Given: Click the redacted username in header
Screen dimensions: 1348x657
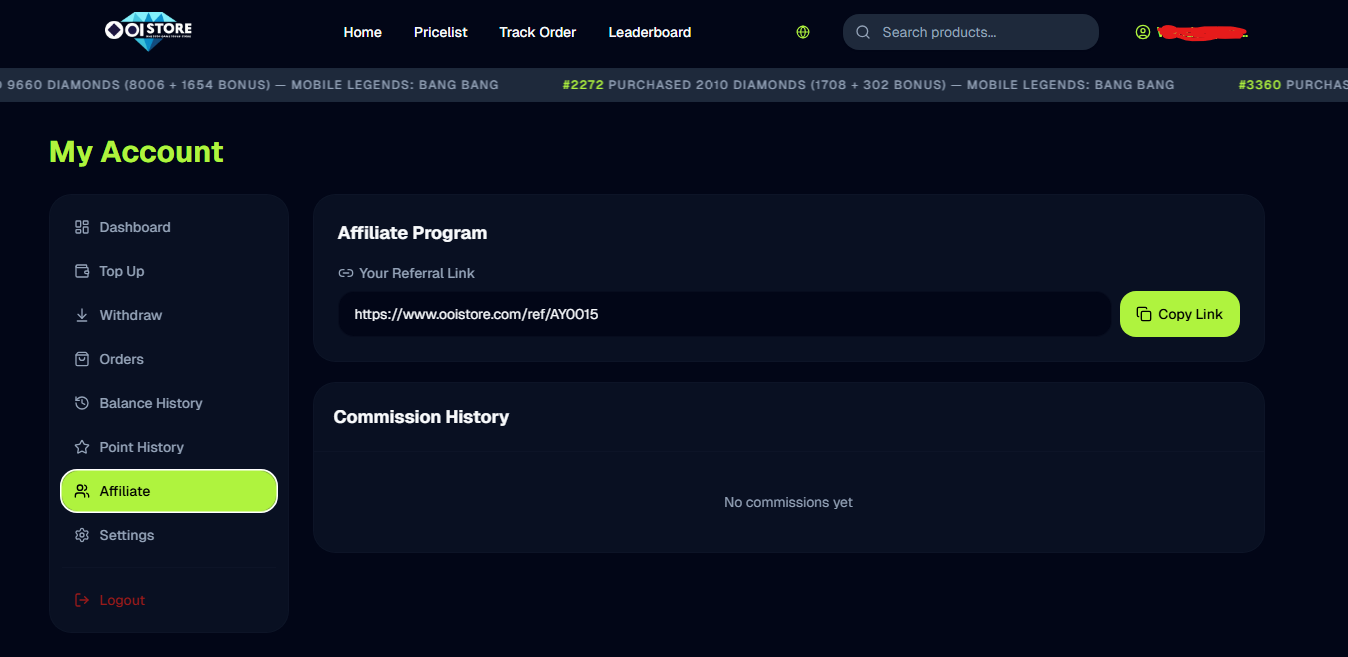Looking at the screenshot, I should click(x=1202, y=32).
